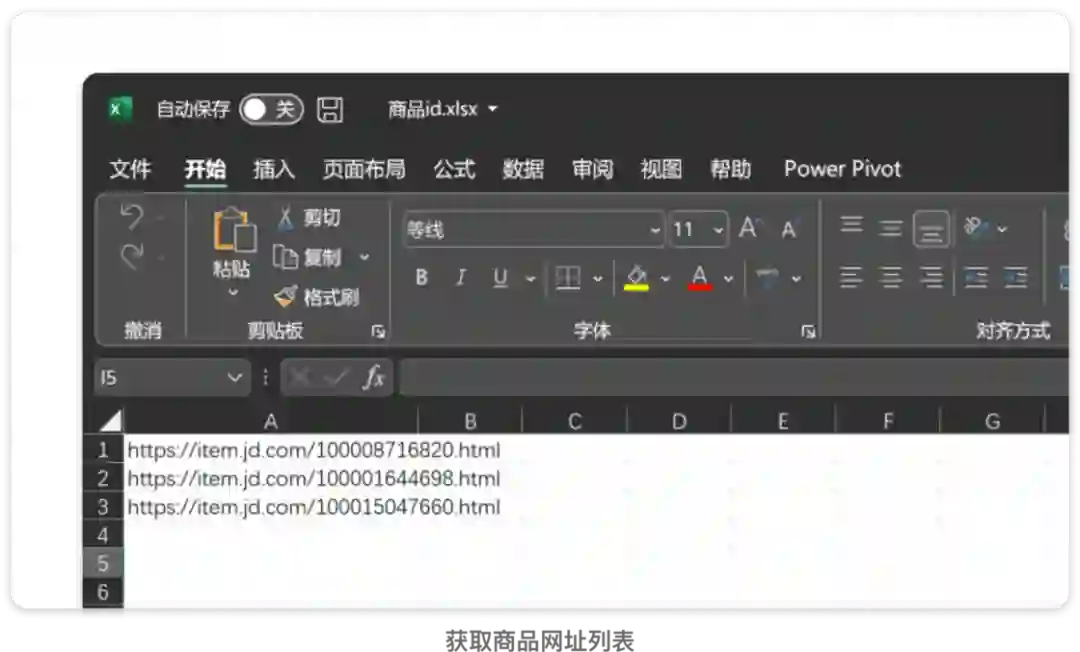Expand the fill color dropdown arrow
The height and width of the screenshot is (652, 1080).
click(665, 279)
